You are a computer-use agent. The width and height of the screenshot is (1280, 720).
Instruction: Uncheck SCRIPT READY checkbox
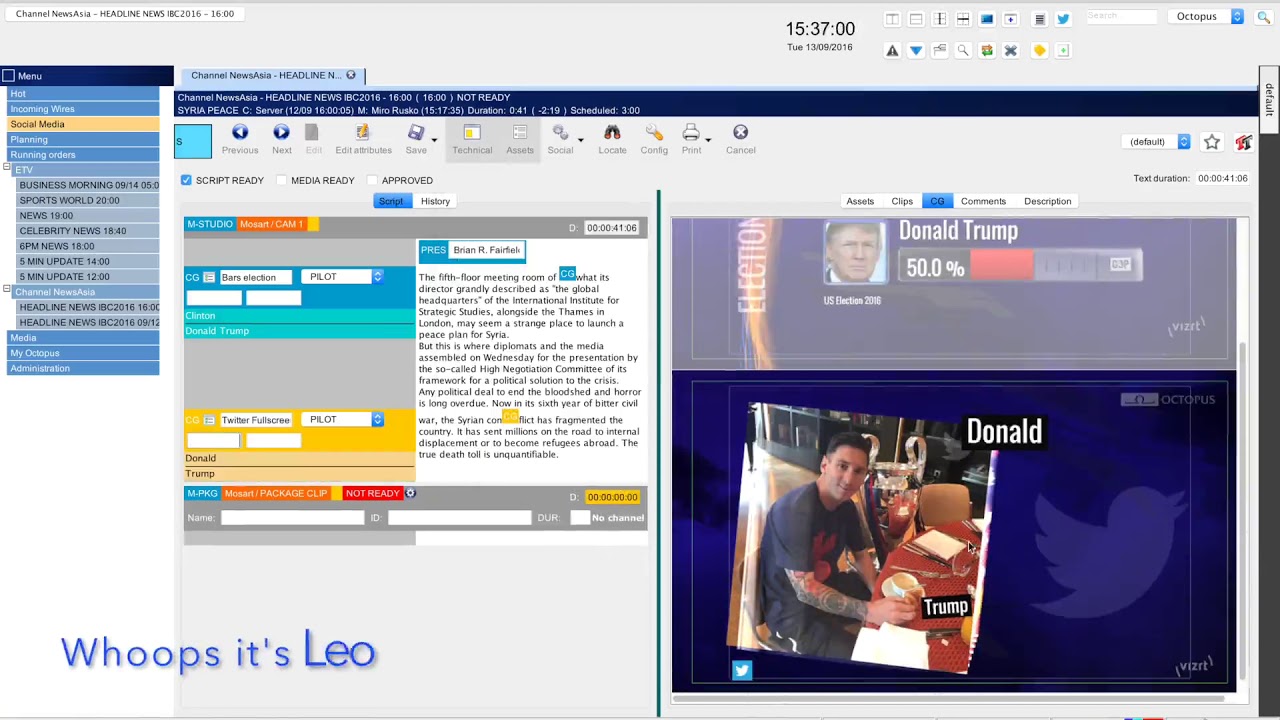pos(186,180)
